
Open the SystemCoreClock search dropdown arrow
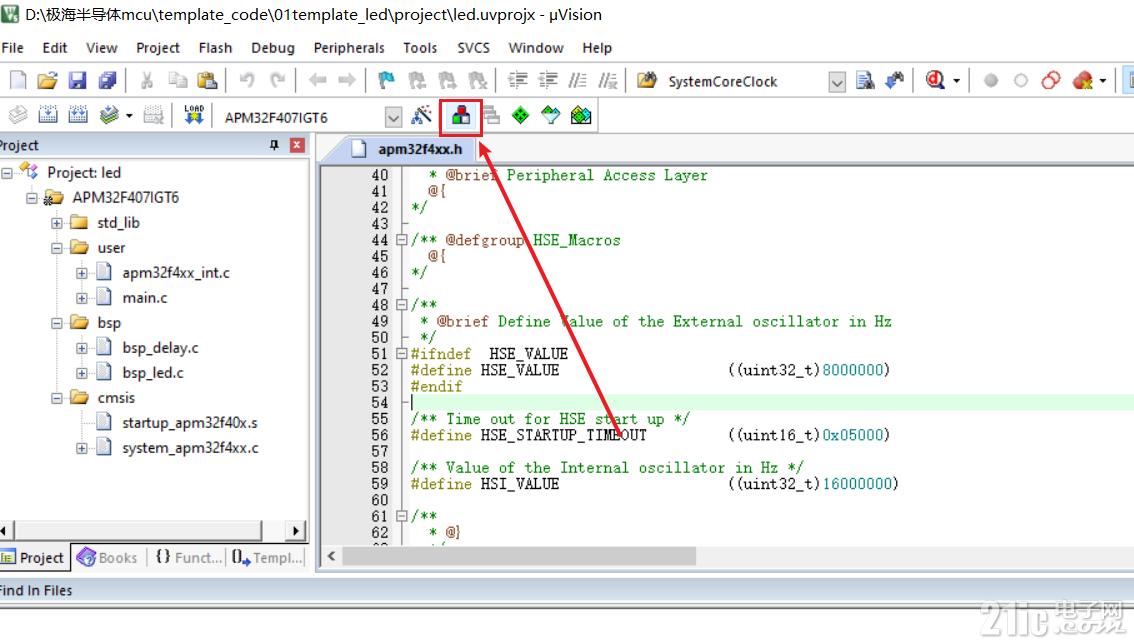[837, 82]
